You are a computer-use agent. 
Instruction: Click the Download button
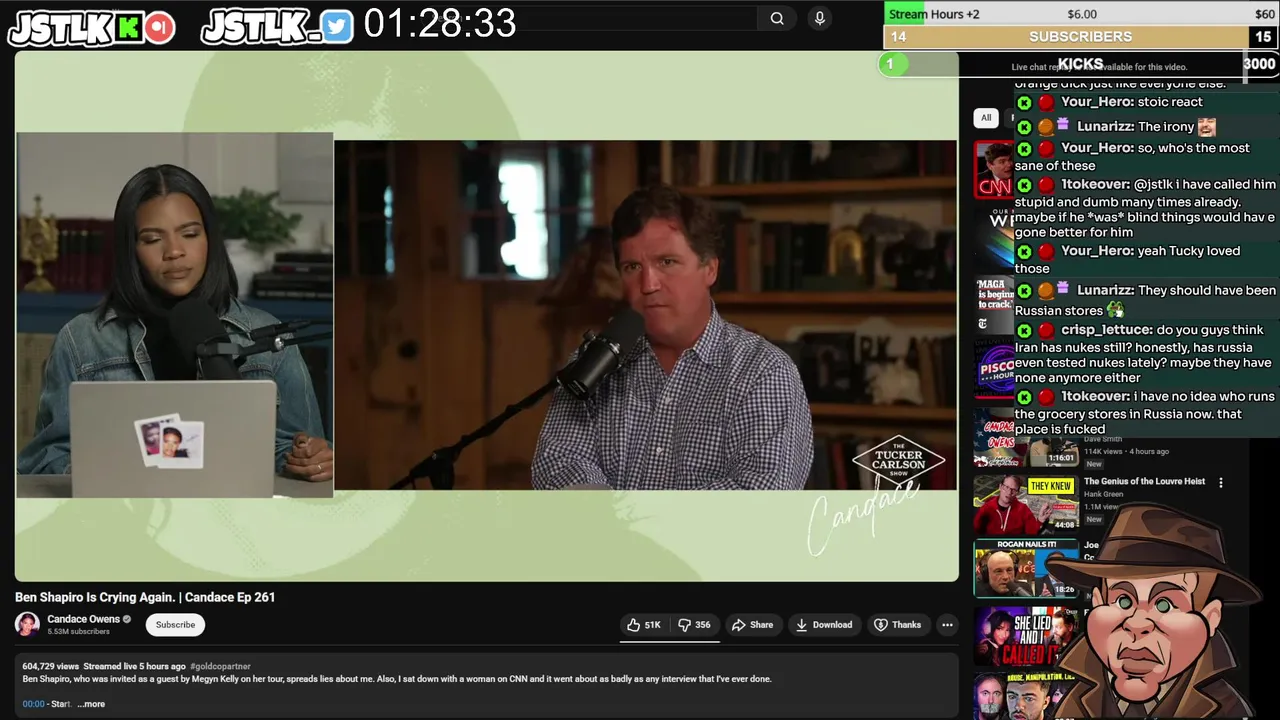pyautogui.click(x=824, y=625)
